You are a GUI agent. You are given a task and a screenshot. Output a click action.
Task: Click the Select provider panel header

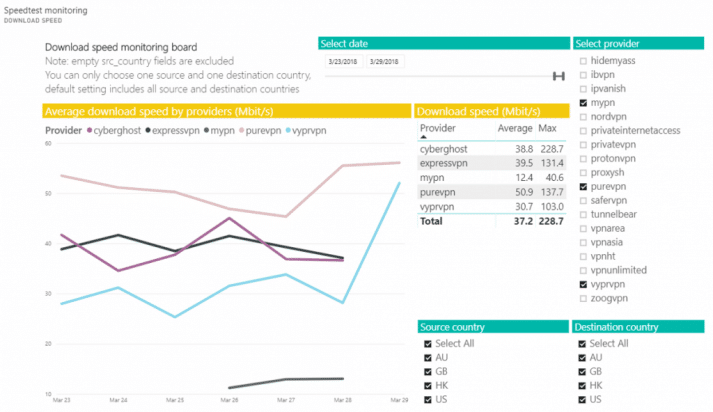point(638,44)
